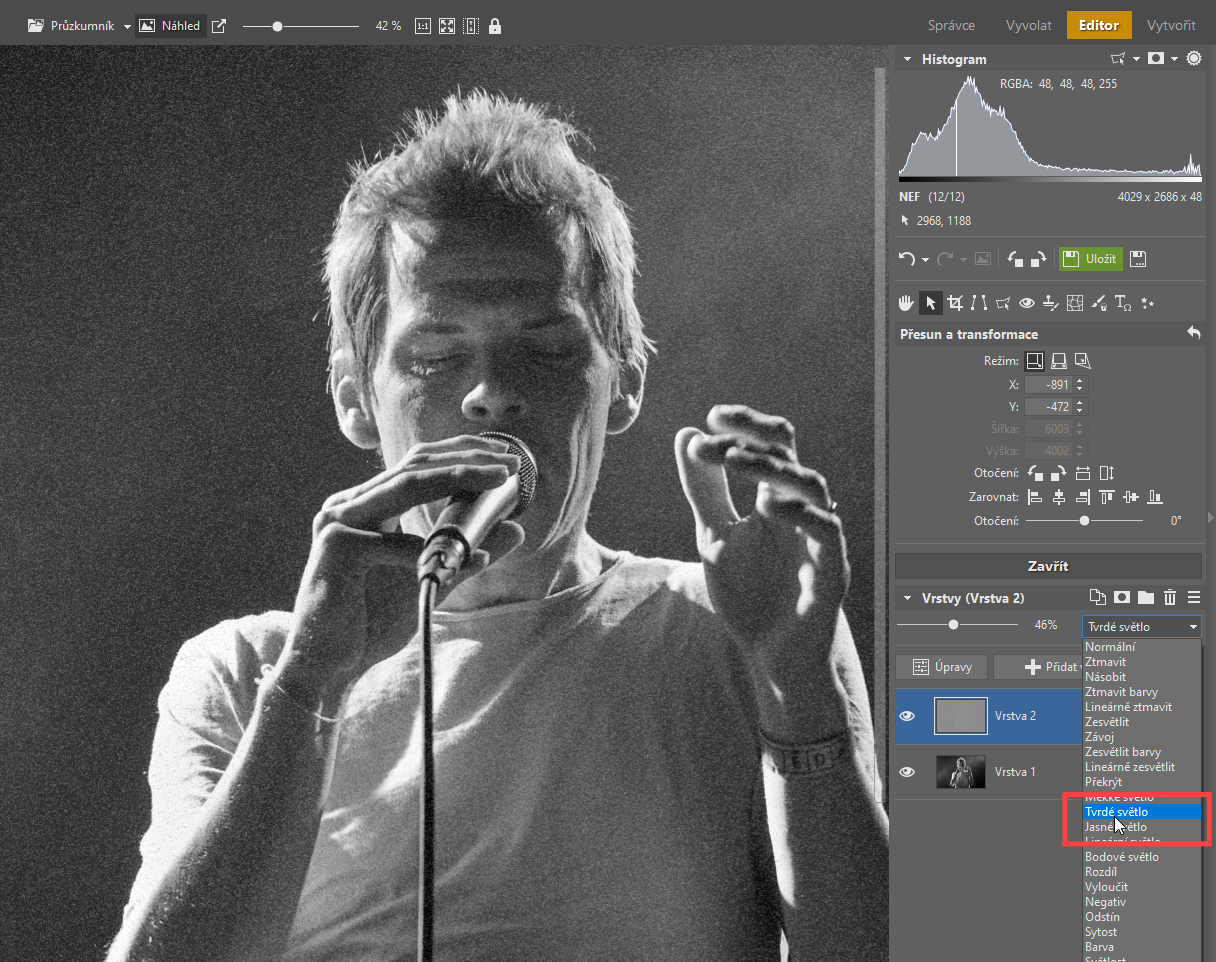Image resolution: width=1216 pixels, height=962 pixels.
Task: Open the blend mode combo box Tvrdé světlo
Action: click(1142, 627)
